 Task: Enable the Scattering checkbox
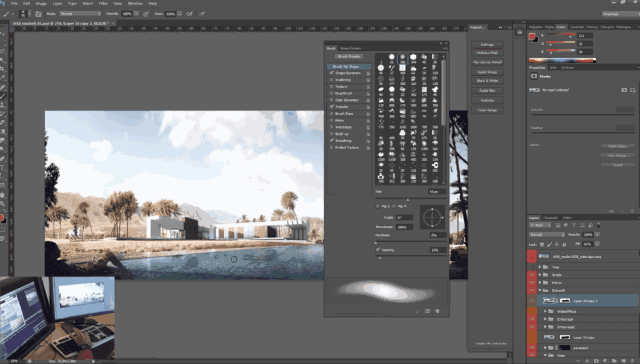[332, 80]
